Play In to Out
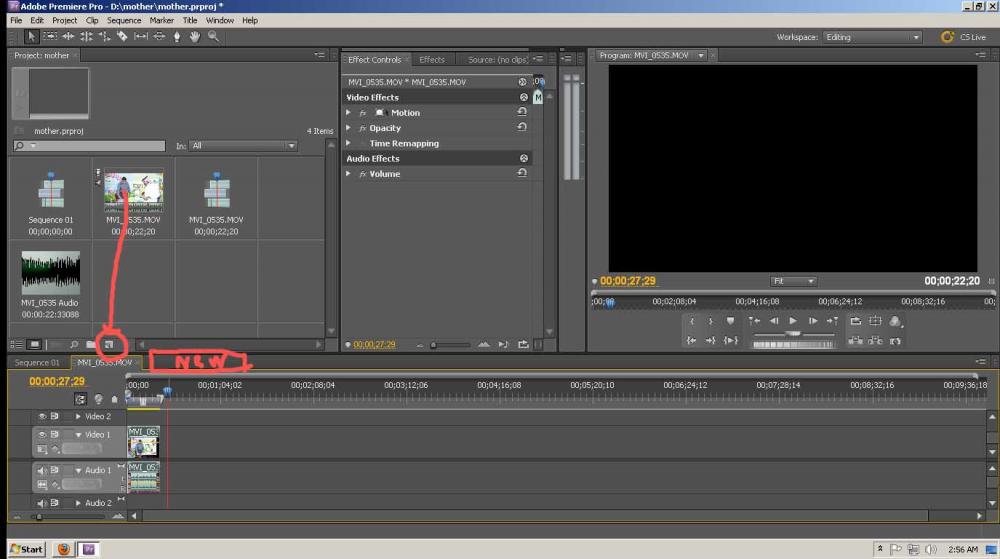The height and width of the screenshot is (559, 1000). pos(731,341)
